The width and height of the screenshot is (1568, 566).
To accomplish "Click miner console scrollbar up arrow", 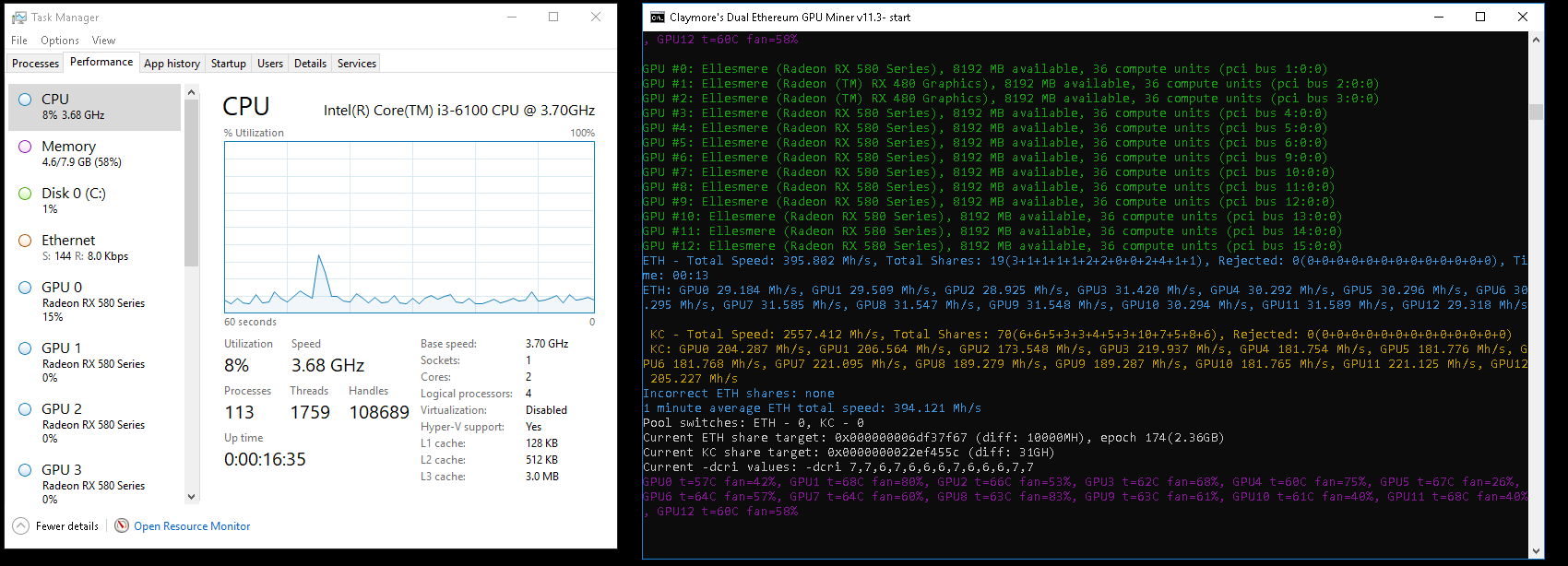I will 1536,40.
